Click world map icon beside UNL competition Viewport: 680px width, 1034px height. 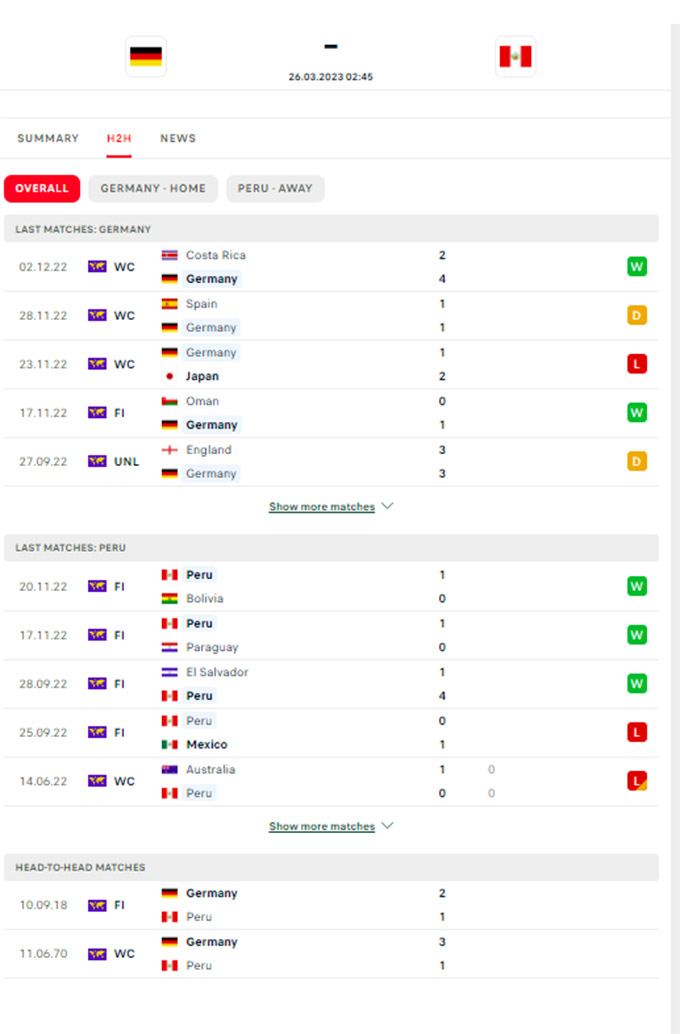click(97, 462)
